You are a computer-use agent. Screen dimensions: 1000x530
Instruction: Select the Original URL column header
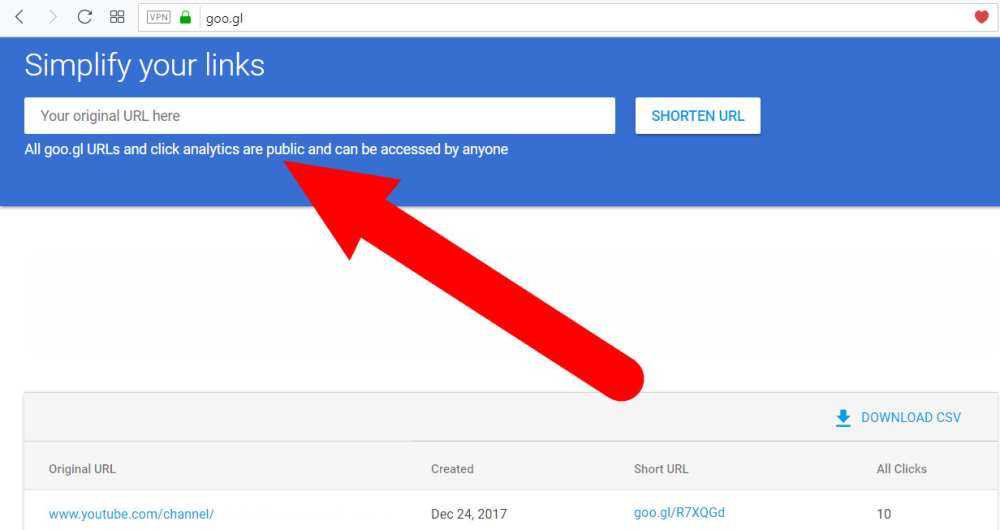pos(82,469)
